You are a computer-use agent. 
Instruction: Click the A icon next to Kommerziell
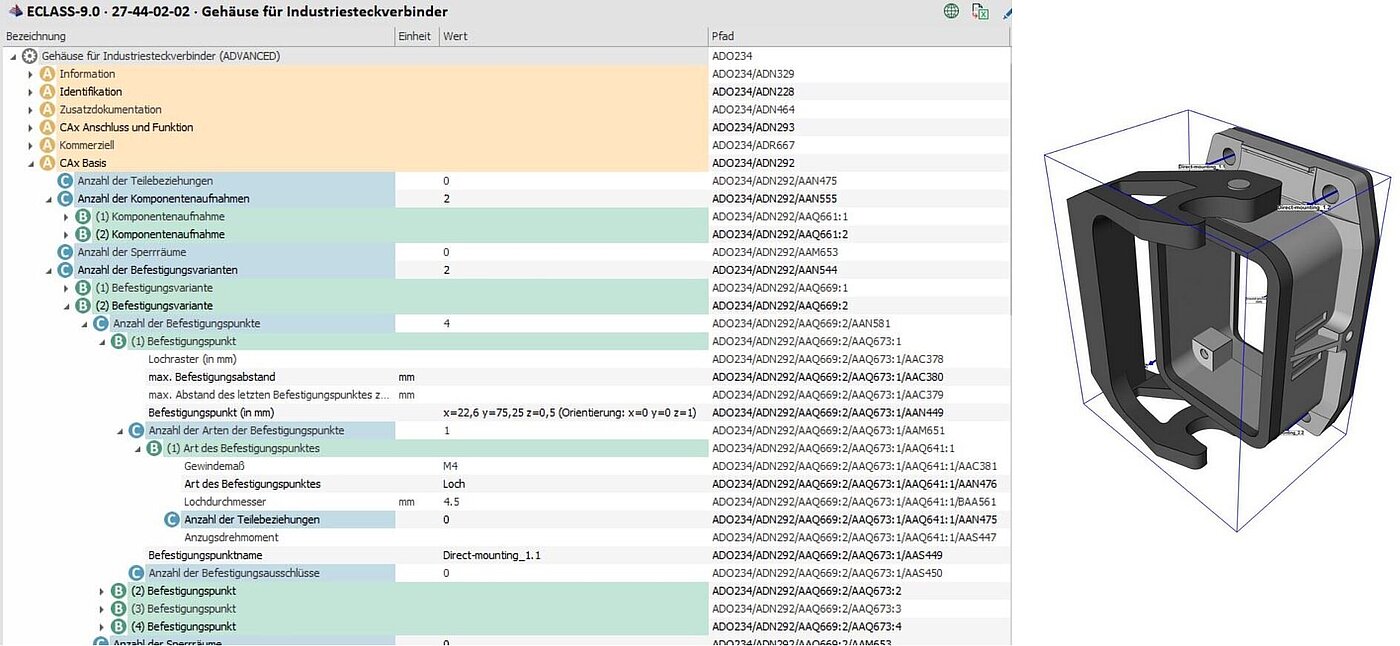click(x=47, y=145)
